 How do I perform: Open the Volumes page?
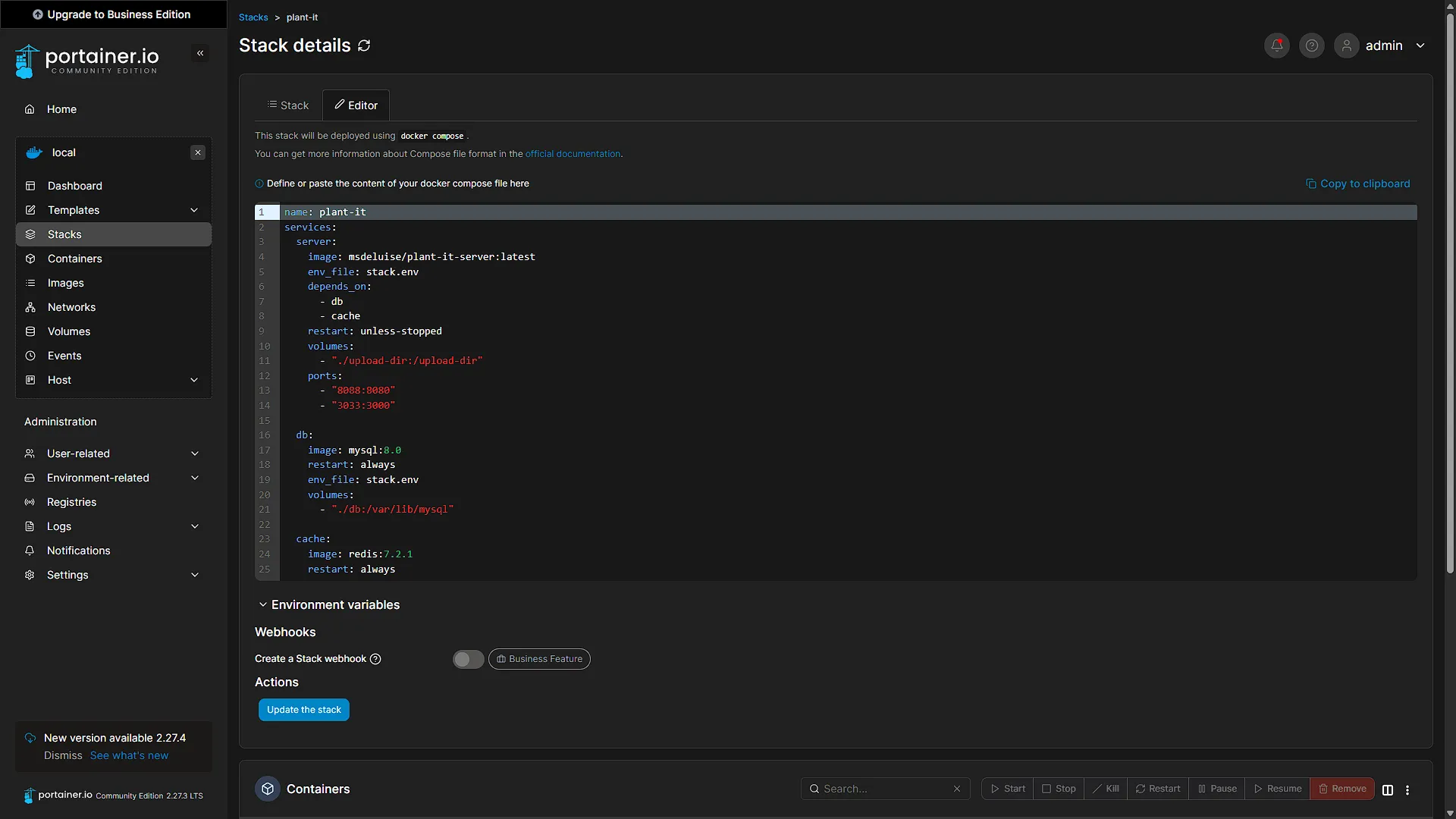point(114,331)
